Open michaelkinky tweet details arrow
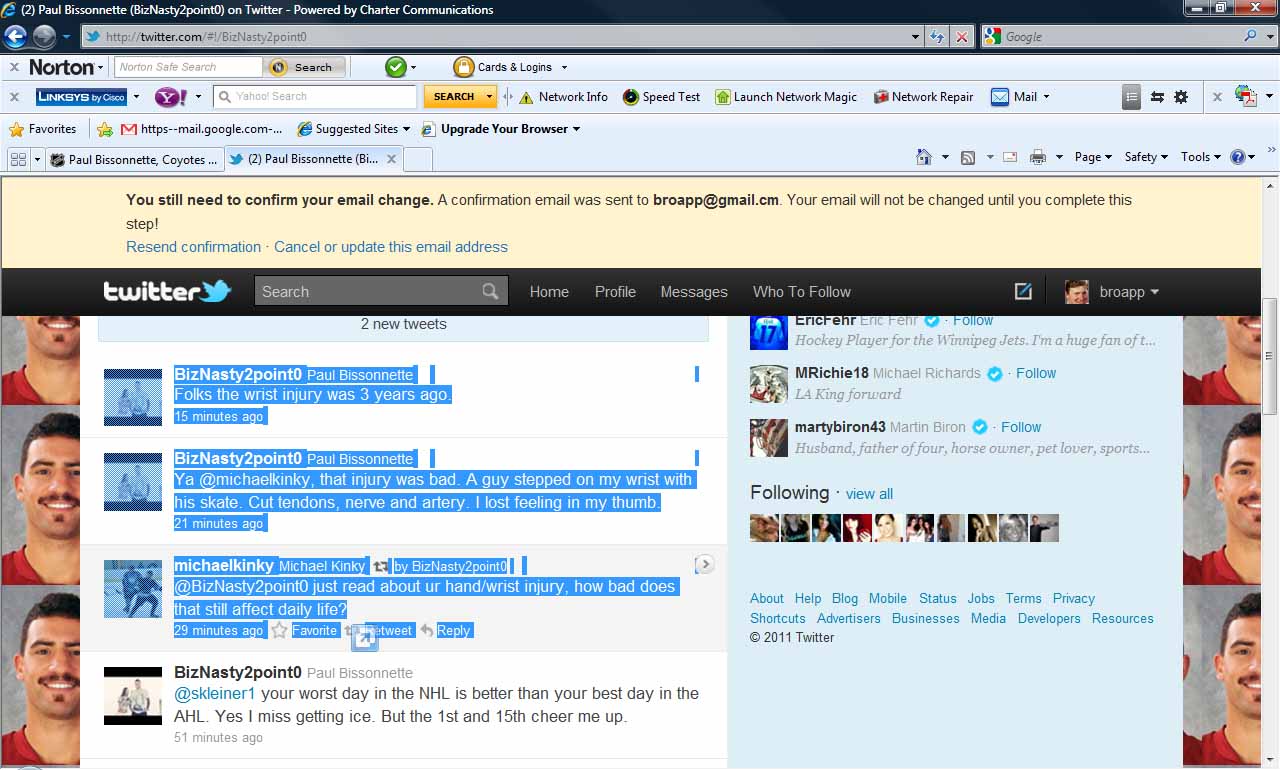The width and height of the screenshot is (1280, 770). (704, 565)
